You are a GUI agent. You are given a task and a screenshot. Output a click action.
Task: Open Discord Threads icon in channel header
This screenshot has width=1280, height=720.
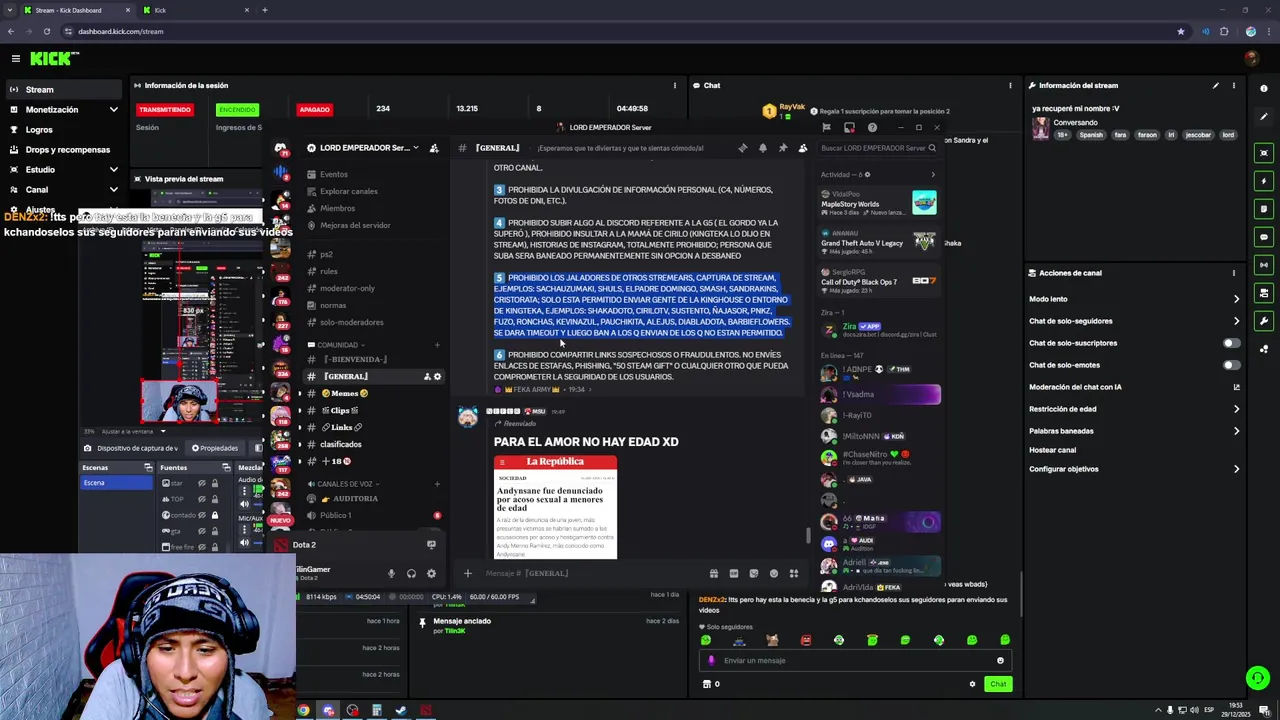pyautogui.click(x=742, y=148)
